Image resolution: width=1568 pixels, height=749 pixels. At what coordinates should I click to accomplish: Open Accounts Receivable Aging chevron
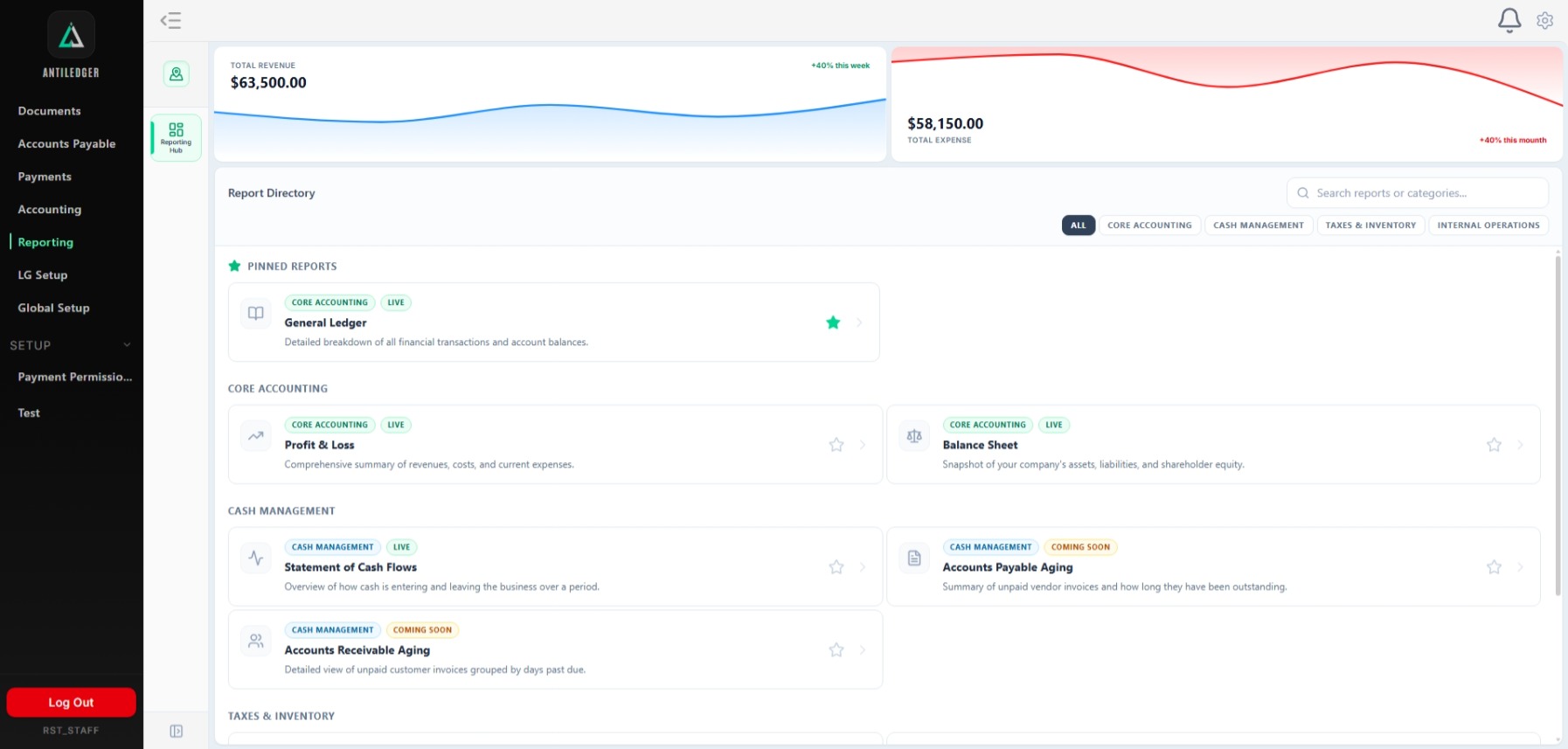(862, 650)
